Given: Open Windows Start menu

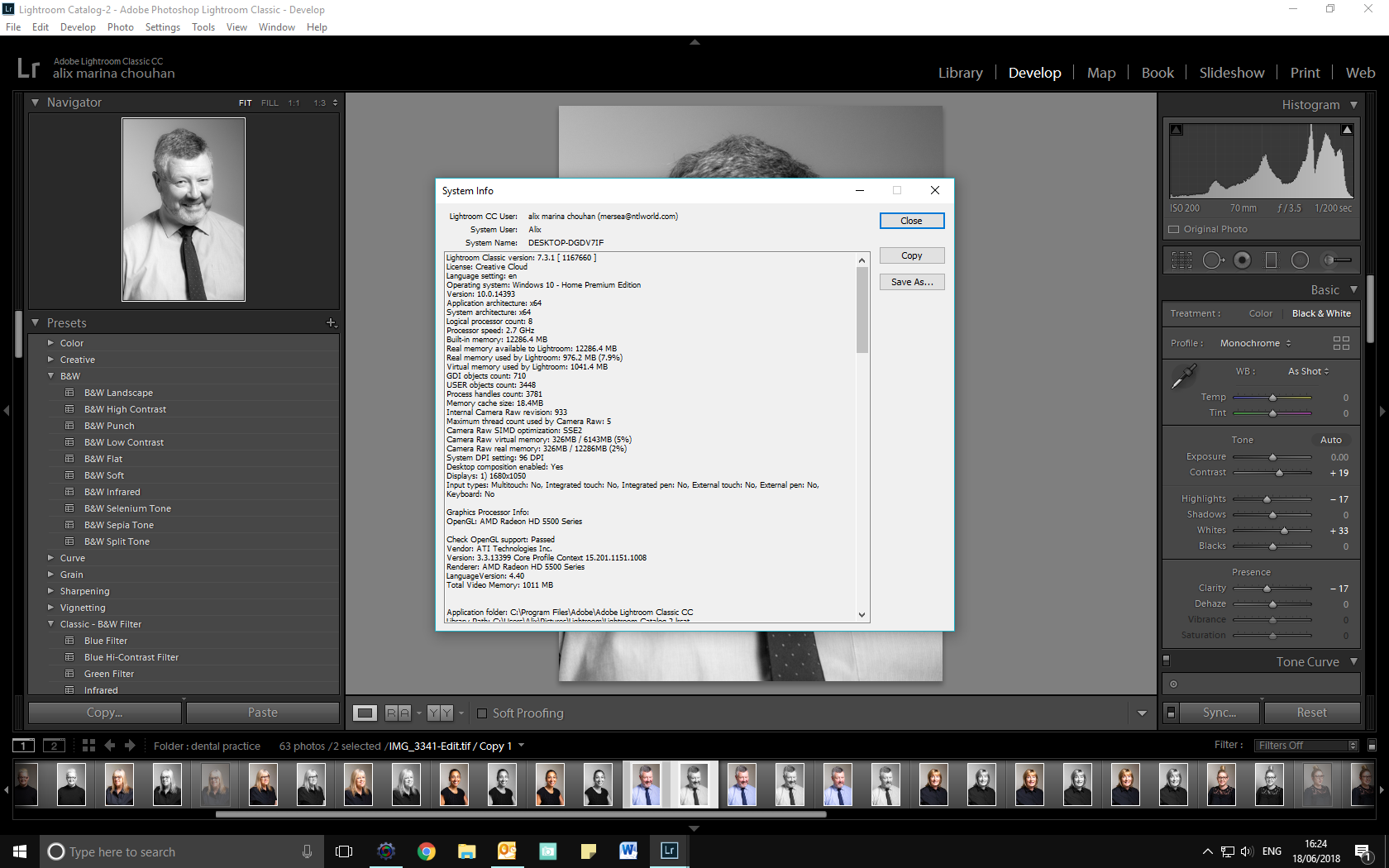Looking at the screenshot, I should click(20, 851).
